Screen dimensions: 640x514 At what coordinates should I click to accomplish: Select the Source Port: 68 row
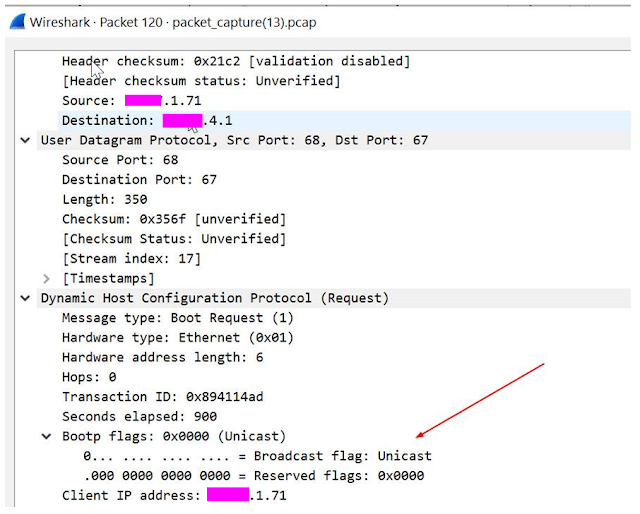point(120,160)
